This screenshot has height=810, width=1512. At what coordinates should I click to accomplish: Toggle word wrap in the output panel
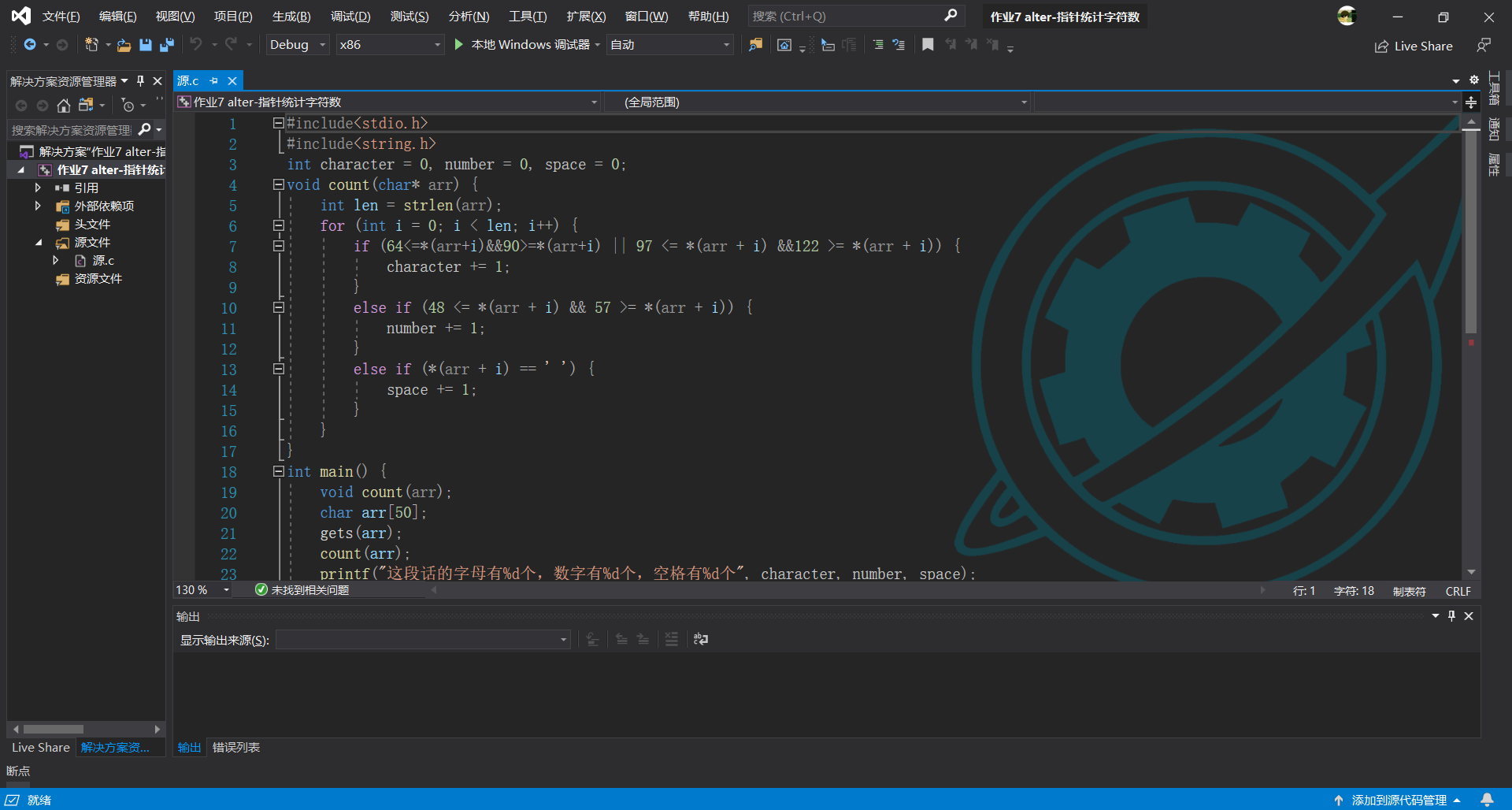point(701,639)
